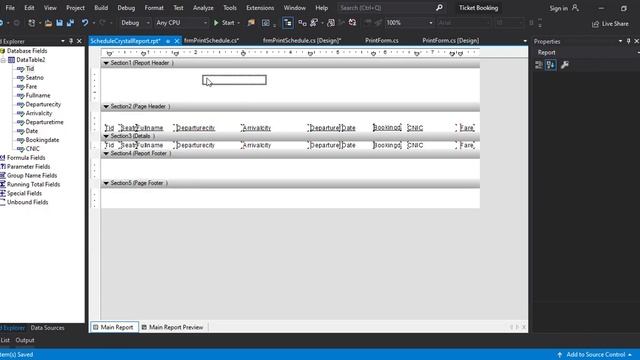640x360 pixels.
Task: Collapse Section4 (Report Footer)
Action: tap(106, 153)
